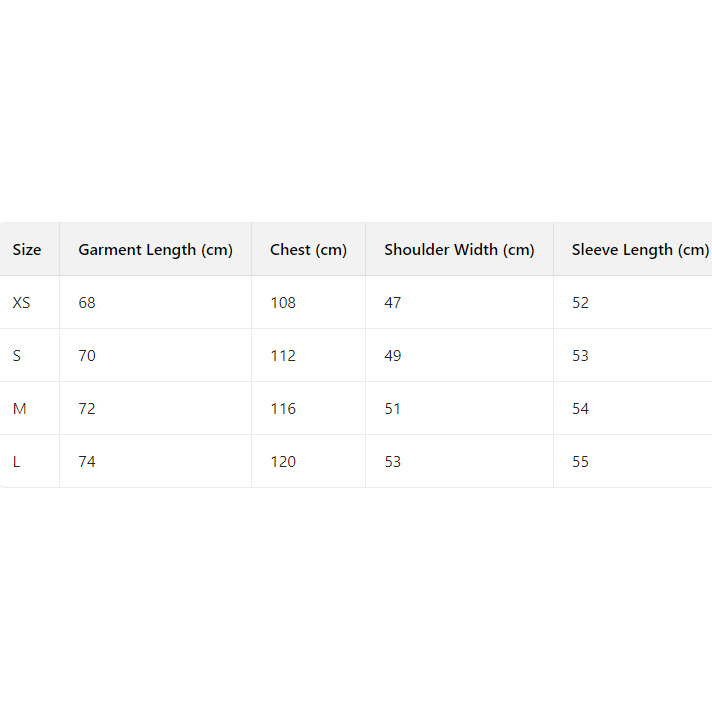712x711 pixels.
Task: Click the Garment Length (cm) header
Action: (155, 250)
